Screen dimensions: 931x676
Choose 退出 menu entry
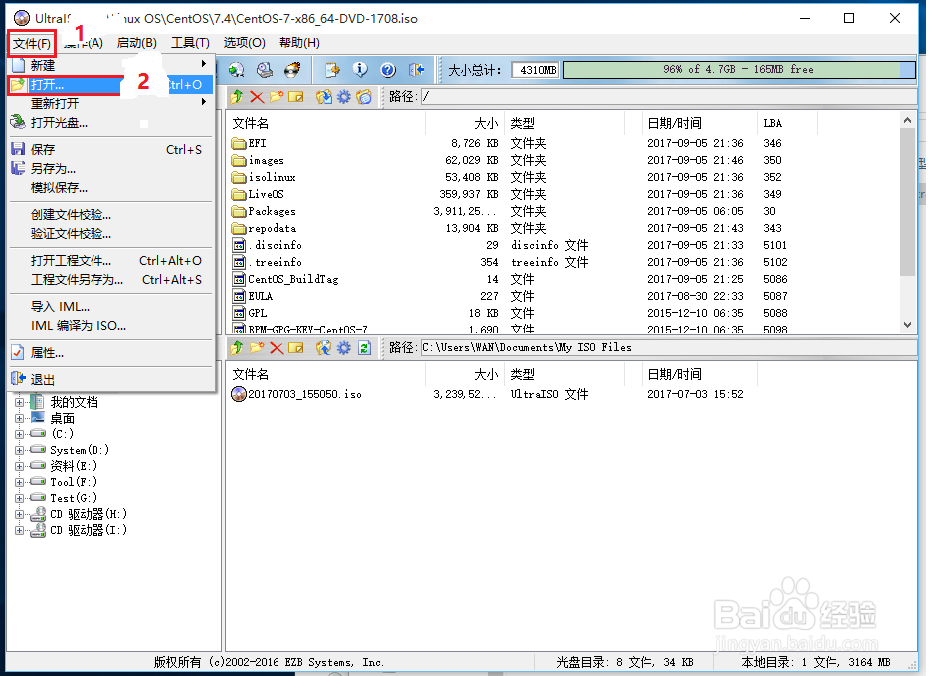pyautogui.click(x=110, y=380)
